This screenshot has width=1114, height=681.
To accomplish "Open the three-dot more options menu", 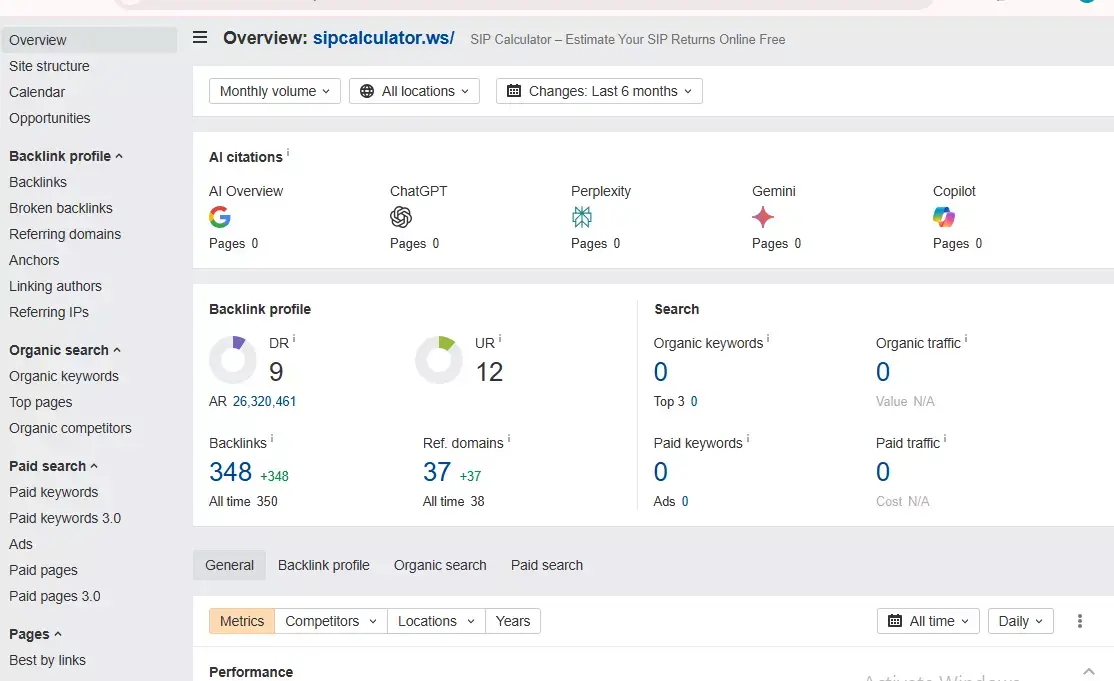I will tap(1080, 621).
